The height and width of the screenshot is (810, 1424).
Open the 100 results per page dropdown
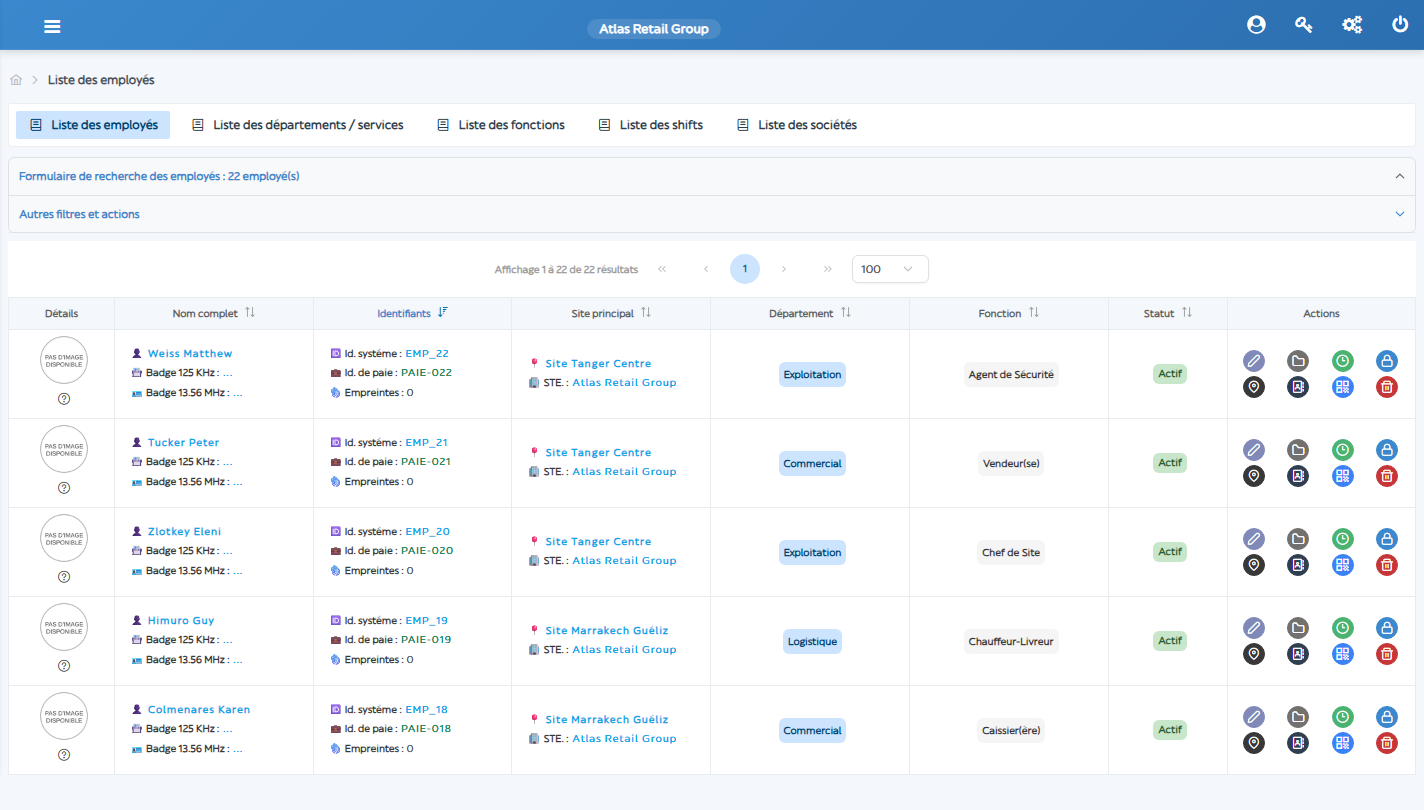(890, 269)
